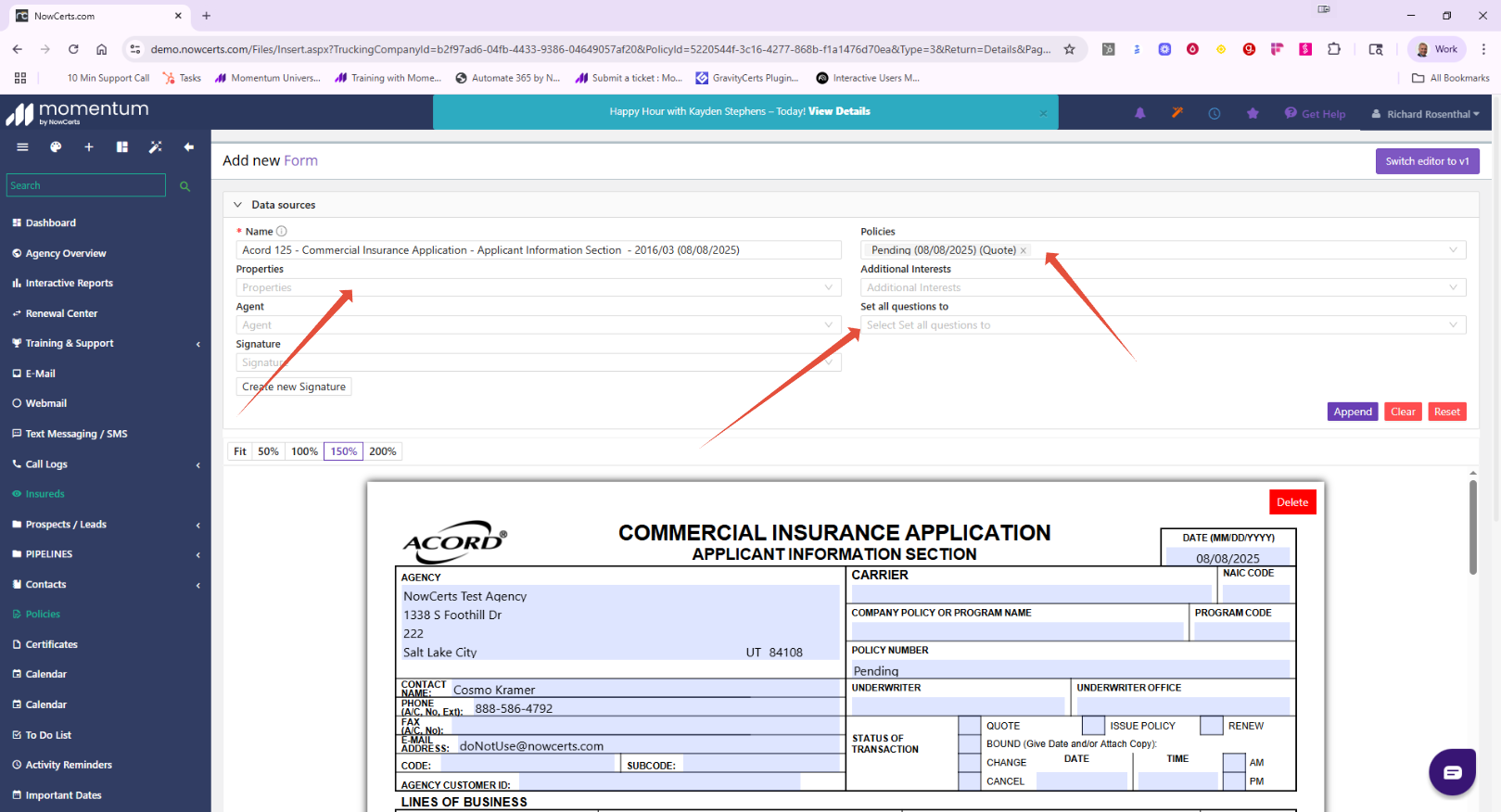Screen dimensions: 1501x812
Task: Open the Richard Rosenthal user menu
Action: tap(1426, 114)
